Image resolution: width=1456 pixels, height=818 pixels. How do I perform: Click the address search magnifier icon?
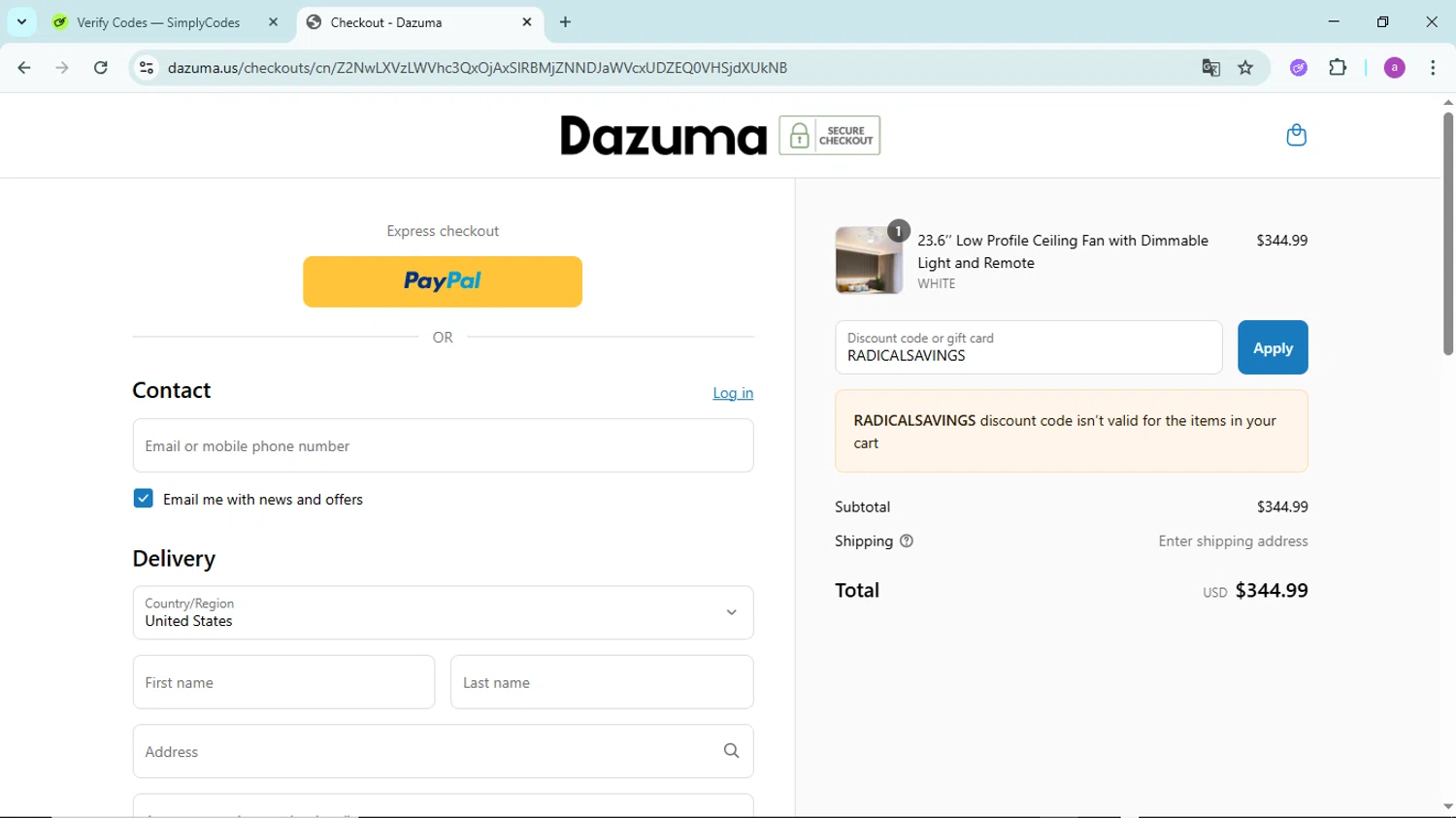(x=732, y=751)
